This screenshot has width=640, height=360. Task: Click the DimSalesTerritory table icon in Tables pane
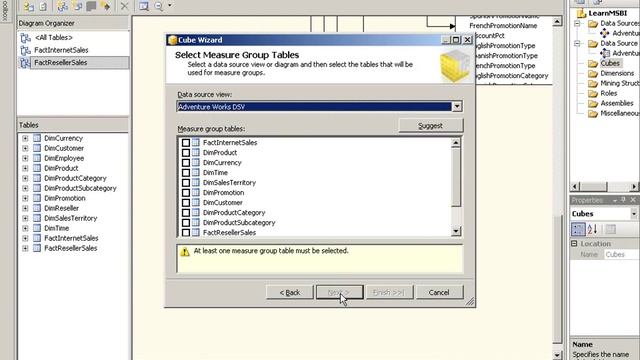37,218
